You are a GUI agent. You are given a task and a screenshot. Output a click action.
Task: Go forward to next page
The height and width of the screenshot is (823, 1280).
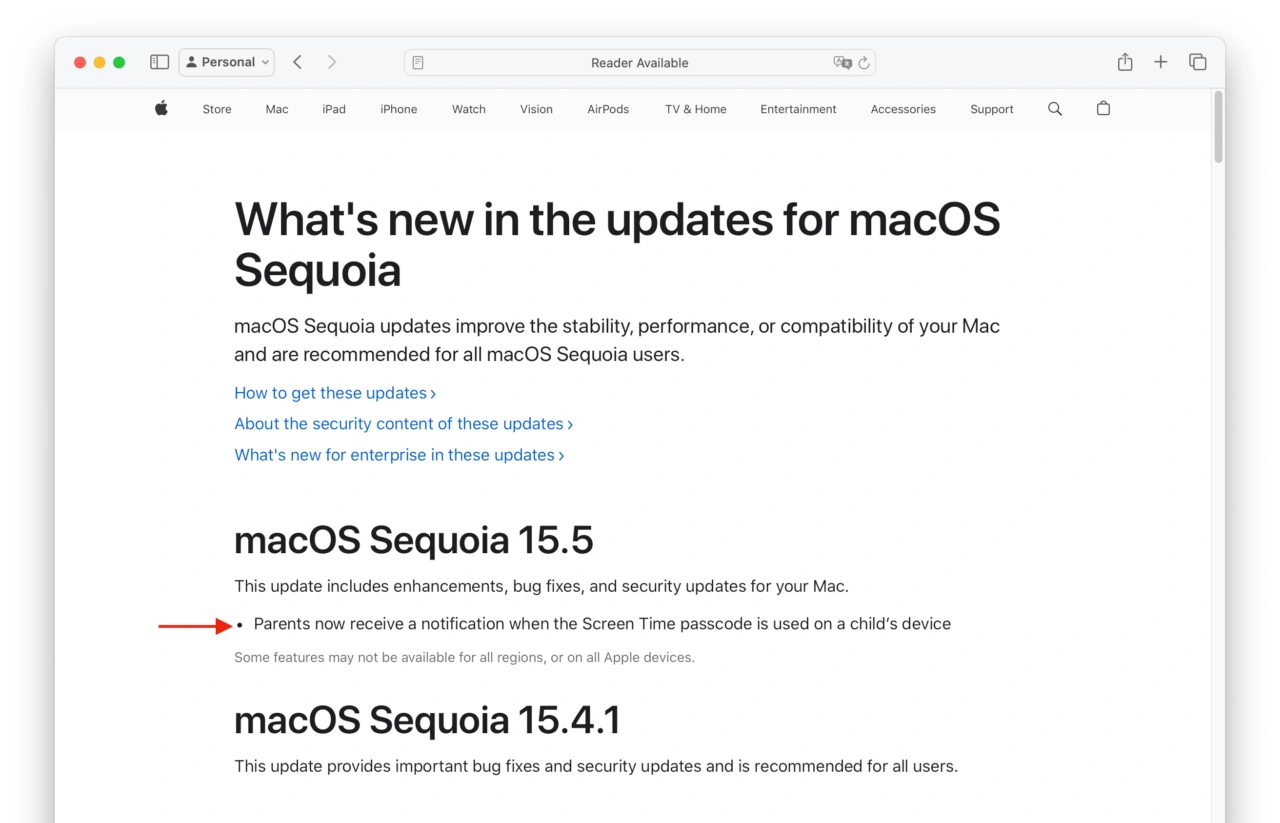click(x=332, y=62)
